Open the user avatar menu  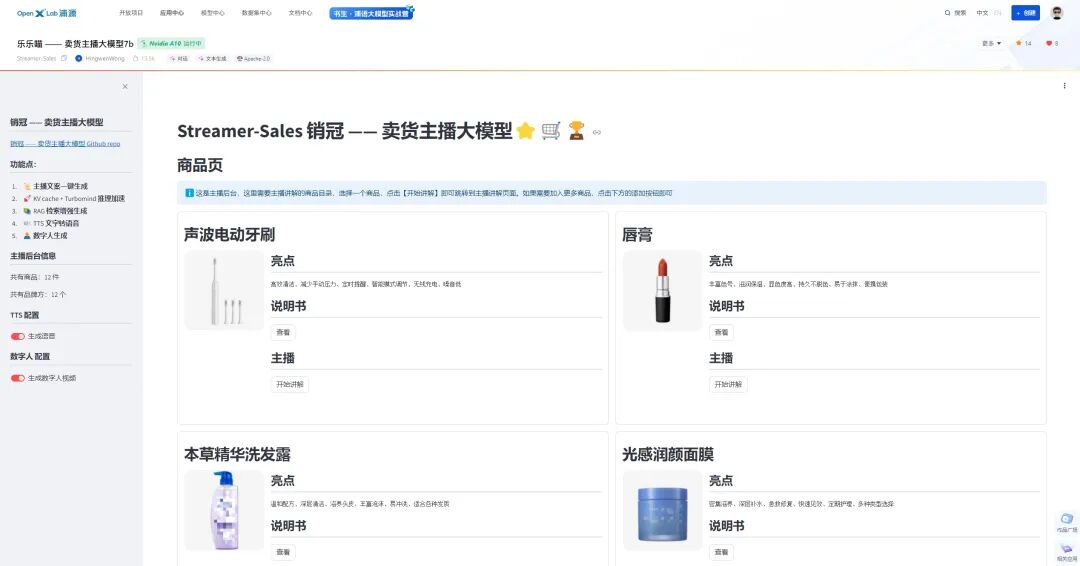click(1057, 13)
